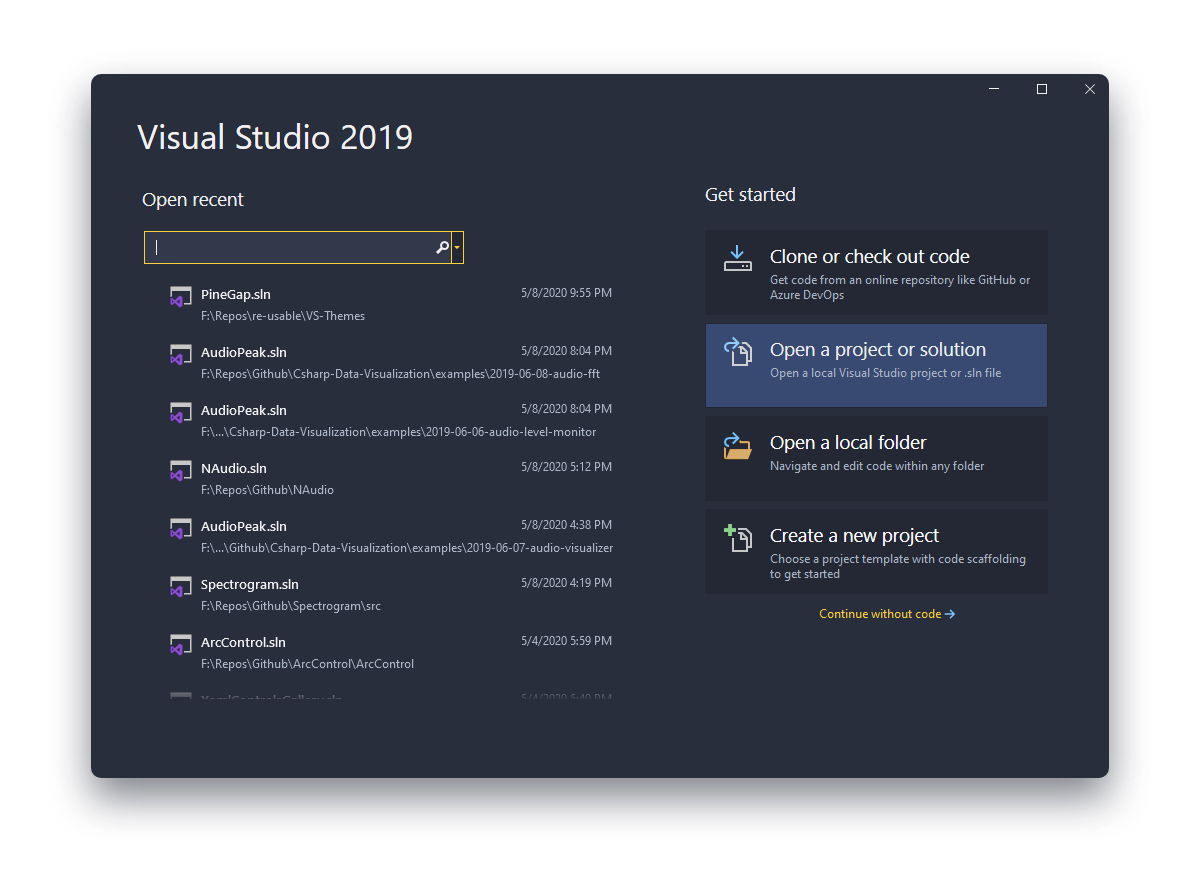1200x894 pixels.
Task: Click the solution icon beside the 2019-06-08-audio-fft AudioPeak.sln
Action: tap(180, 355)
